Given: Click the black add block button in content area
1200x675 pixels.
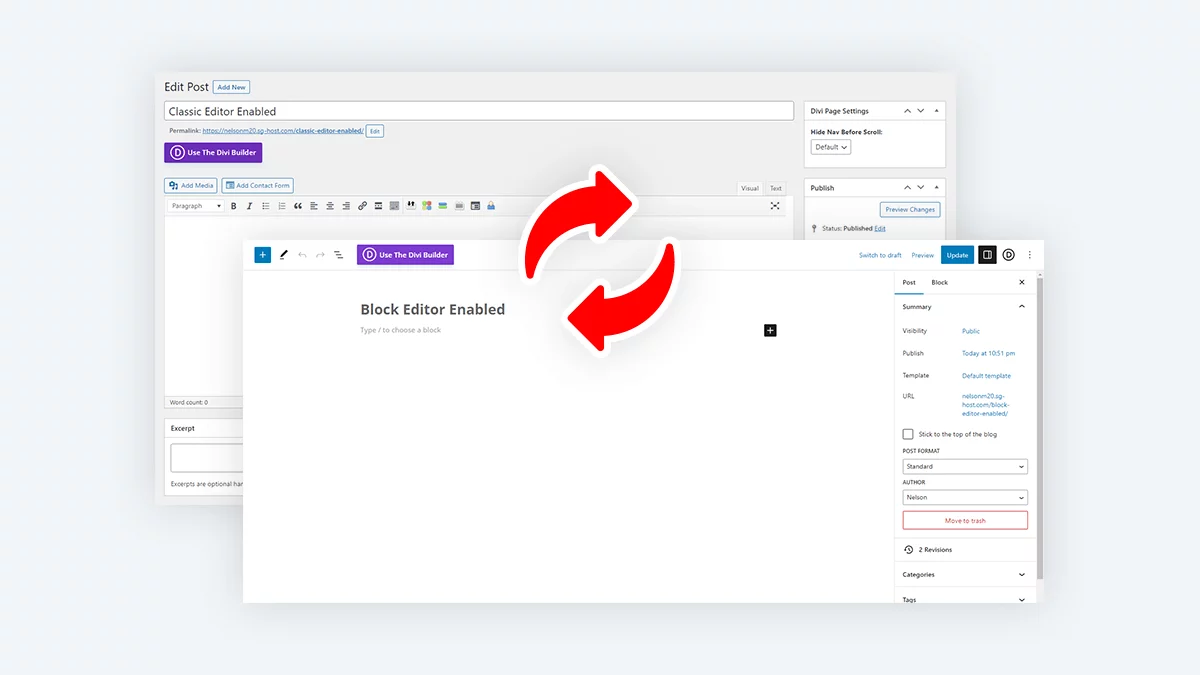Looking at the screenshot, I should 770,330.
